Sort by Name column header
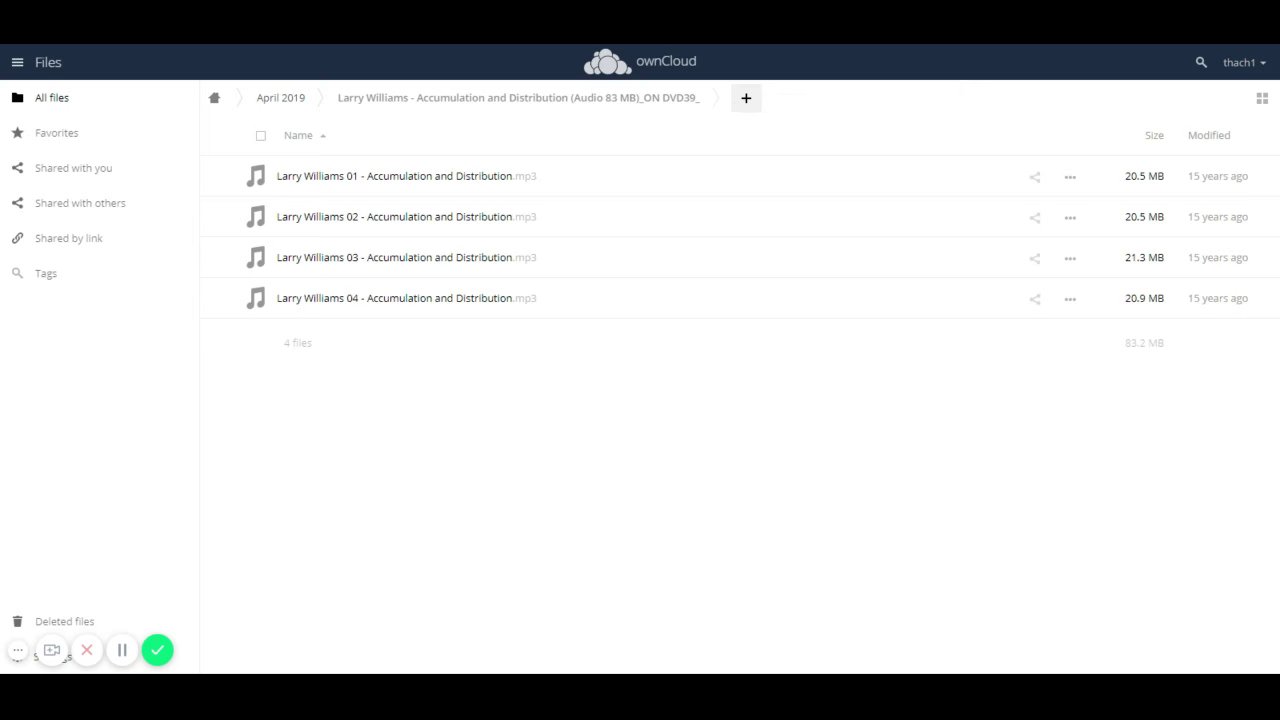The image size is (1280, 720). click(298, 135)
